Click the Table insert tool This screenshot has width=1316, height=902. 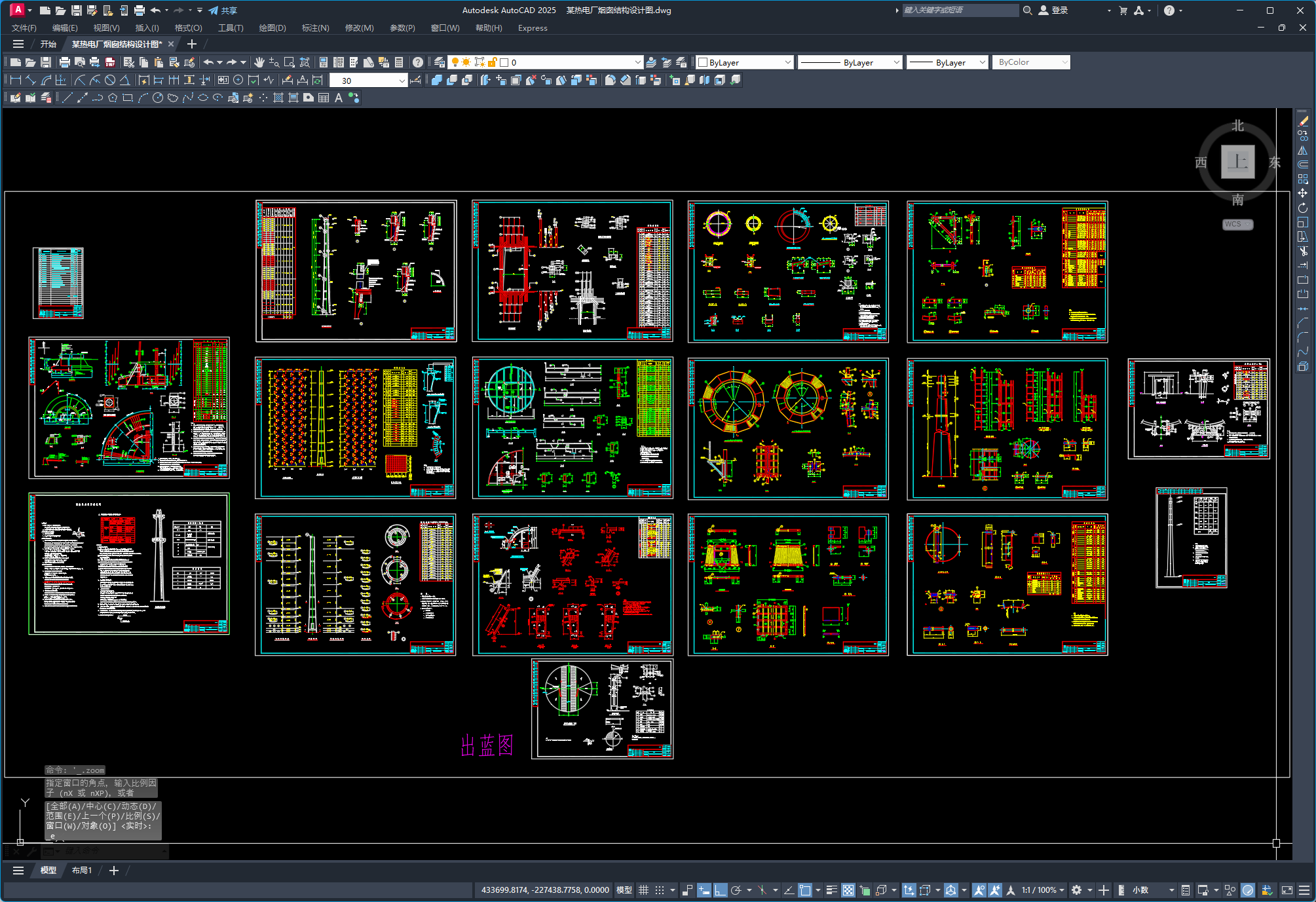point(324,98)
